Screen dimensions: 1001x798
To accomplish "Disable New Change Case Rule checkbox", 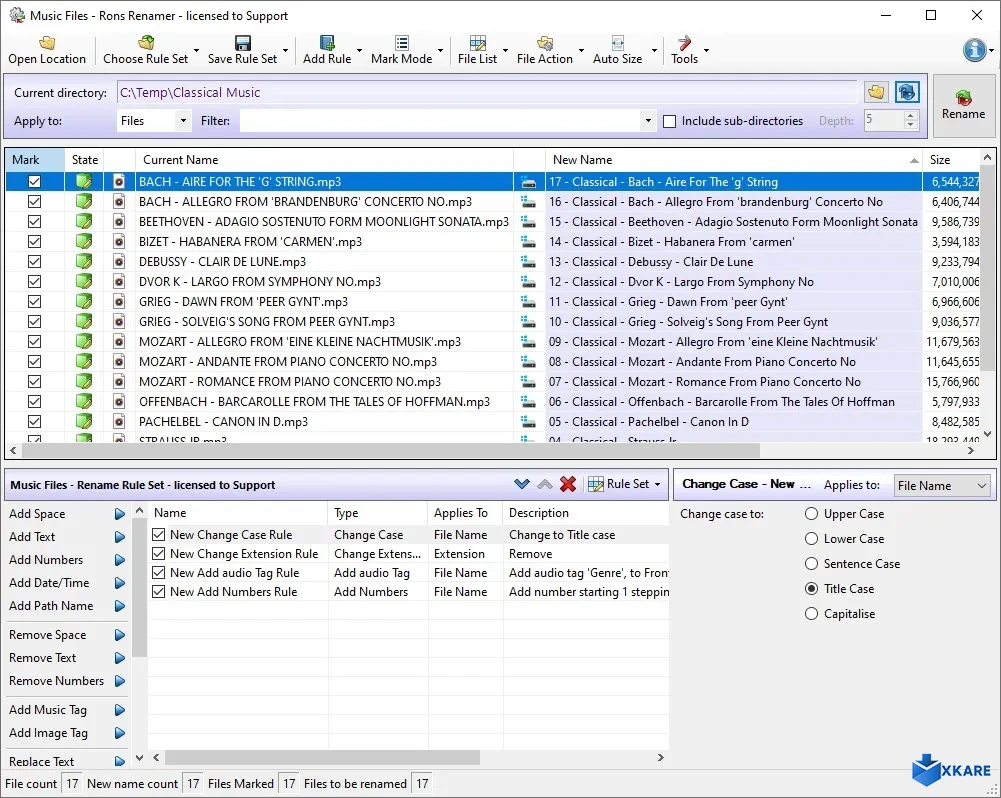I will click(x=158, y=534).
